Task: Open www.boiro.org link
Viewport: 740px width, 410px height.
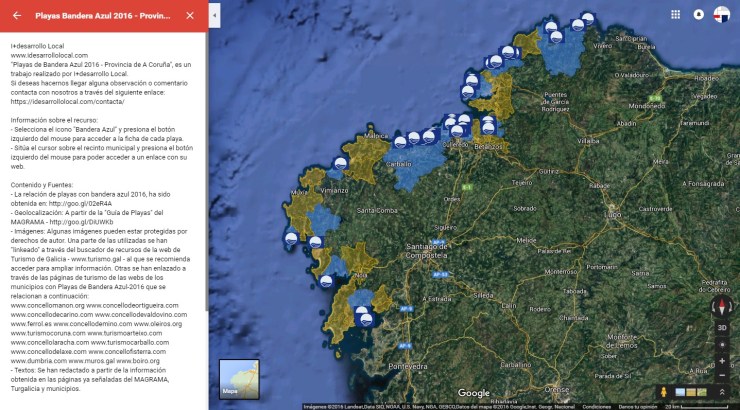Action: tap(138, 361)
